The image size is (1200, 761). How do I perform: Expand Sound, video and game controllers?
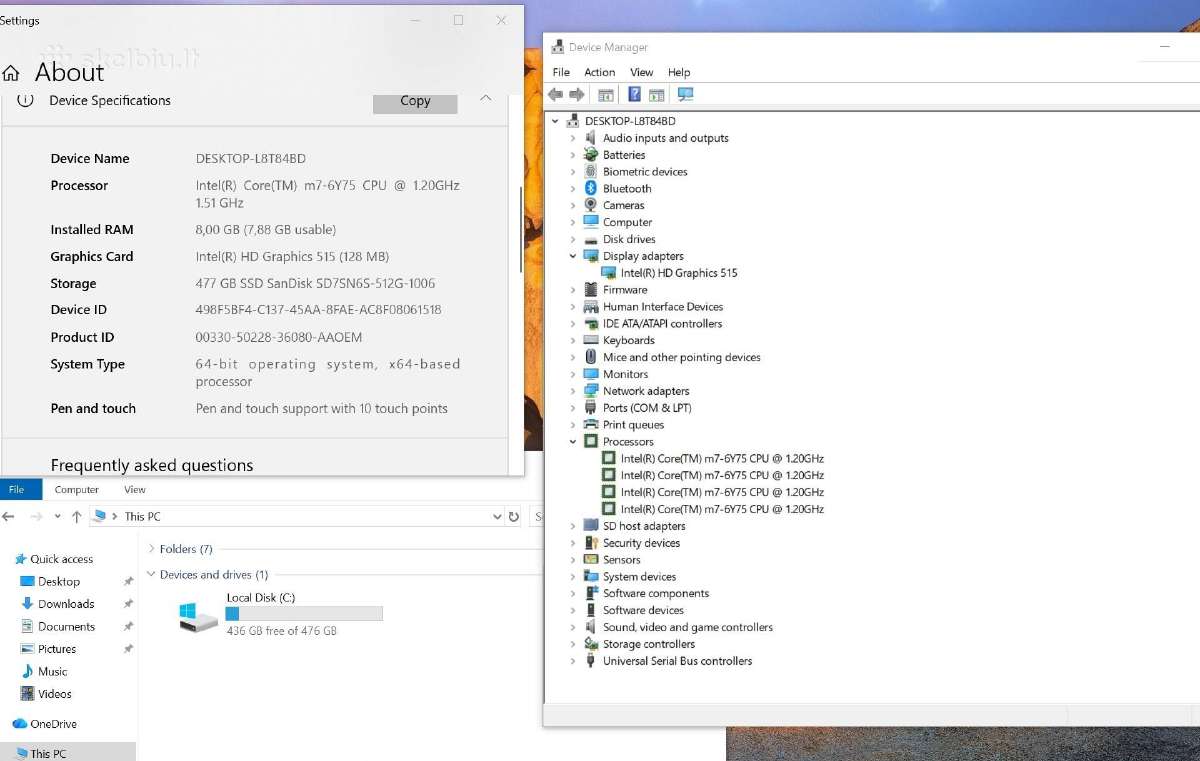573,627
